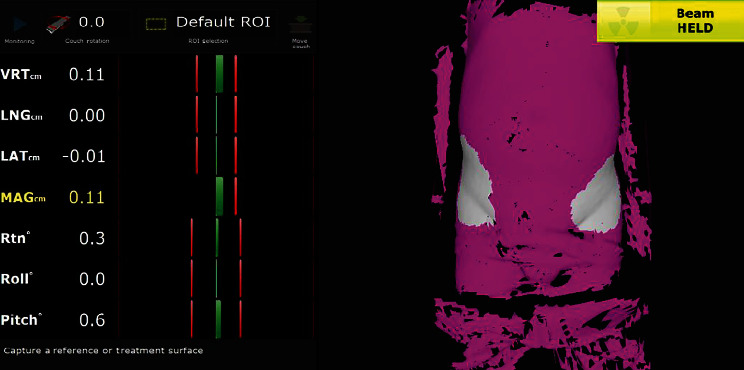Click the Rtn rotation value 0.3
The height and width of the screenshot is (370, 744).
(92, 238)
